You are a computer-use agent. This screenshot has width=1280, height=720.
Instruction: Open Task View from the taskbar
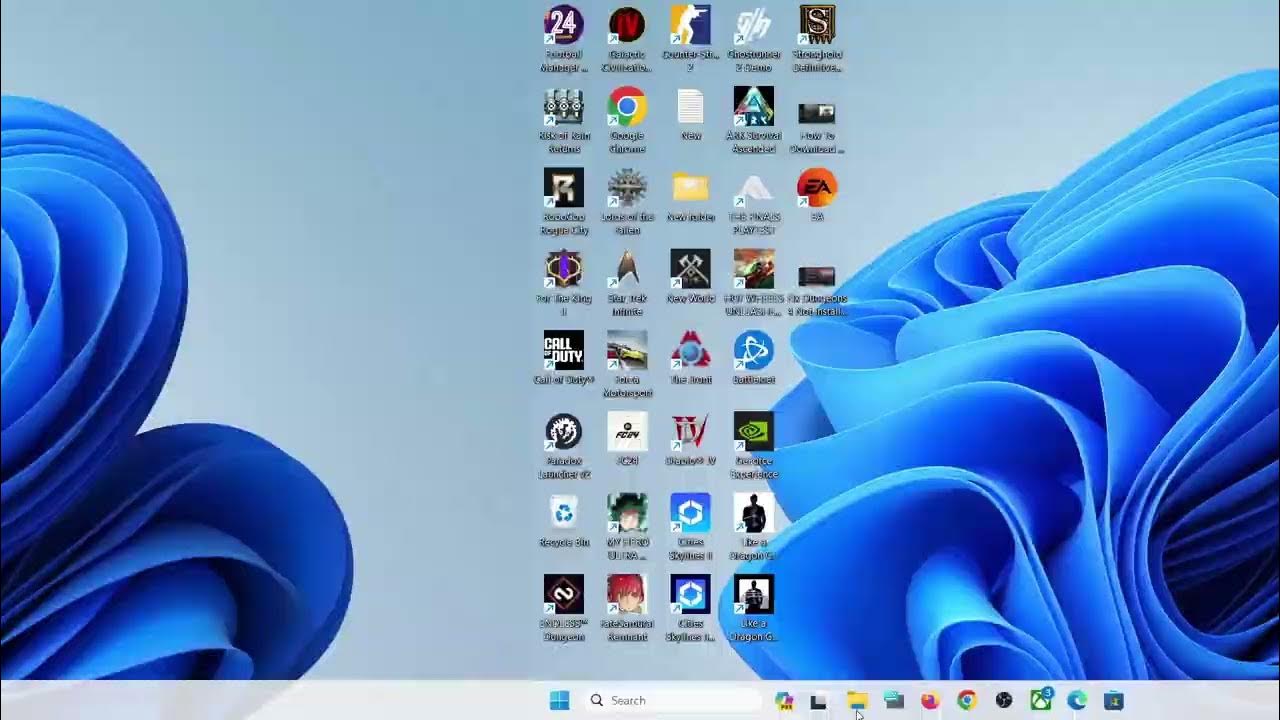818,701
